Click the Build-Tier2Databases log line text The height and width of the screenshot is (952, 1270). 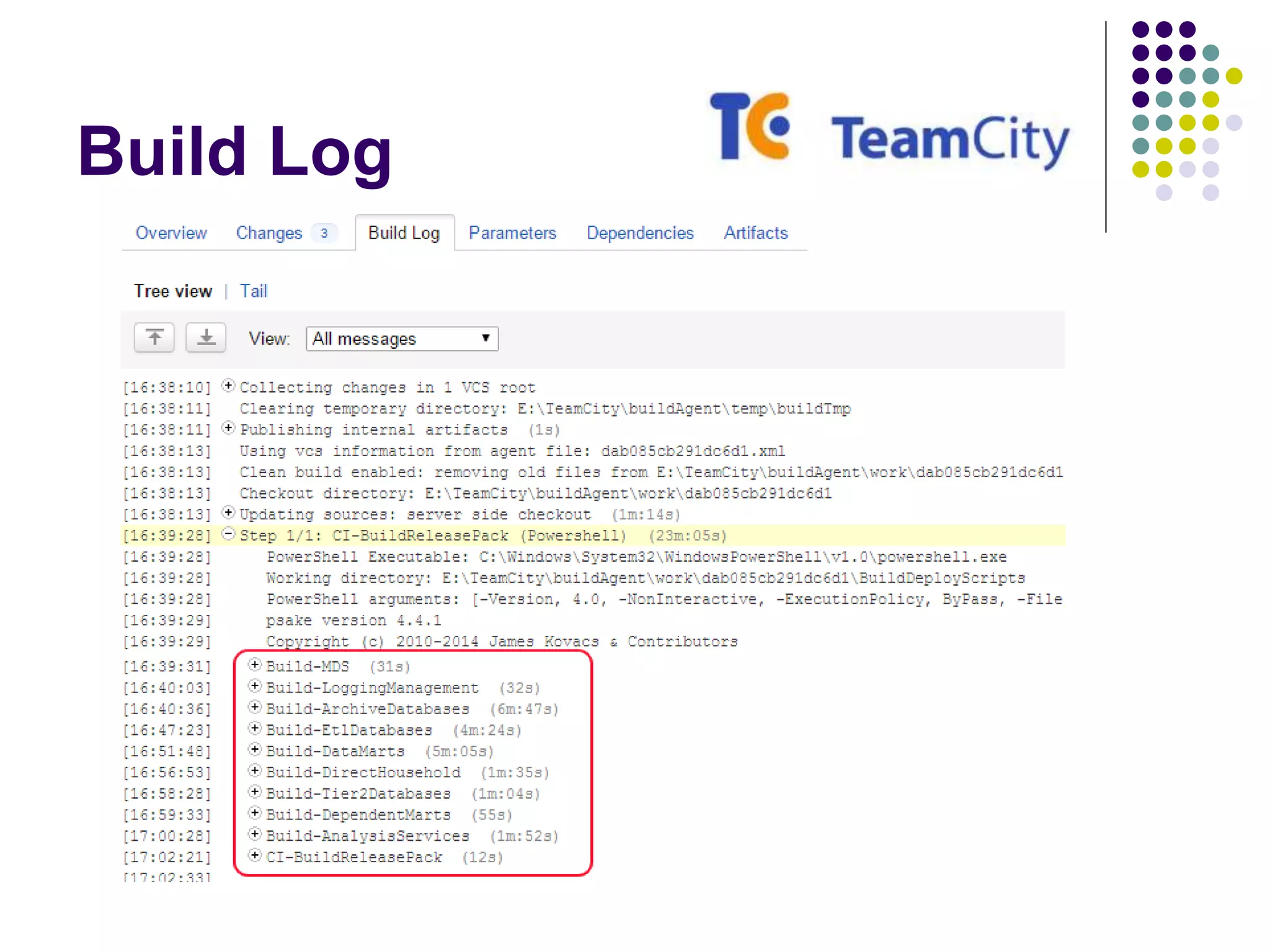(x=358, y=794)
